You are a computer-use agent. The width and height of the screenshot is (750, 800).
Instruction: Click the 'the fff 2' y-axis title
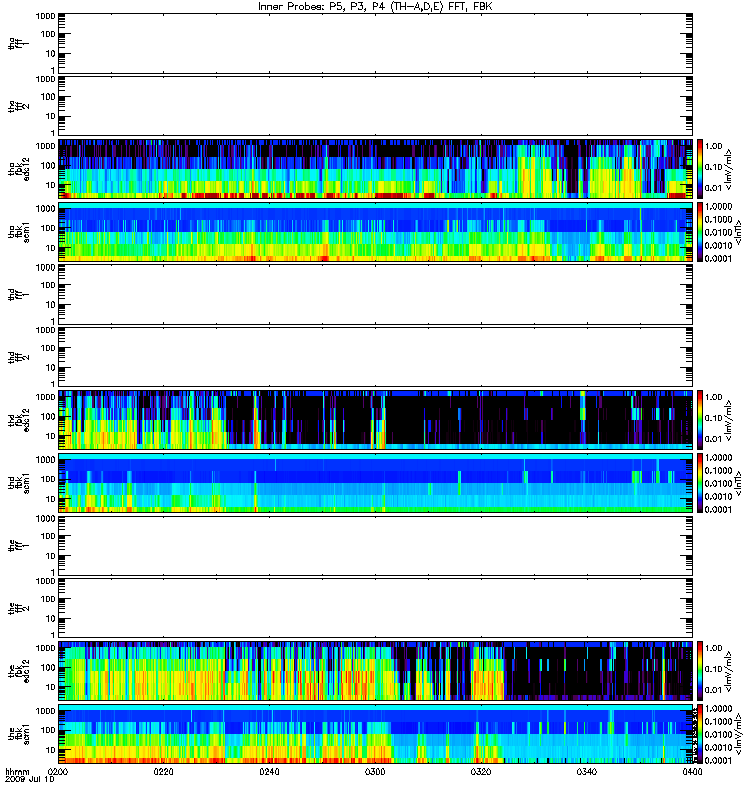(x=19, y=608)
